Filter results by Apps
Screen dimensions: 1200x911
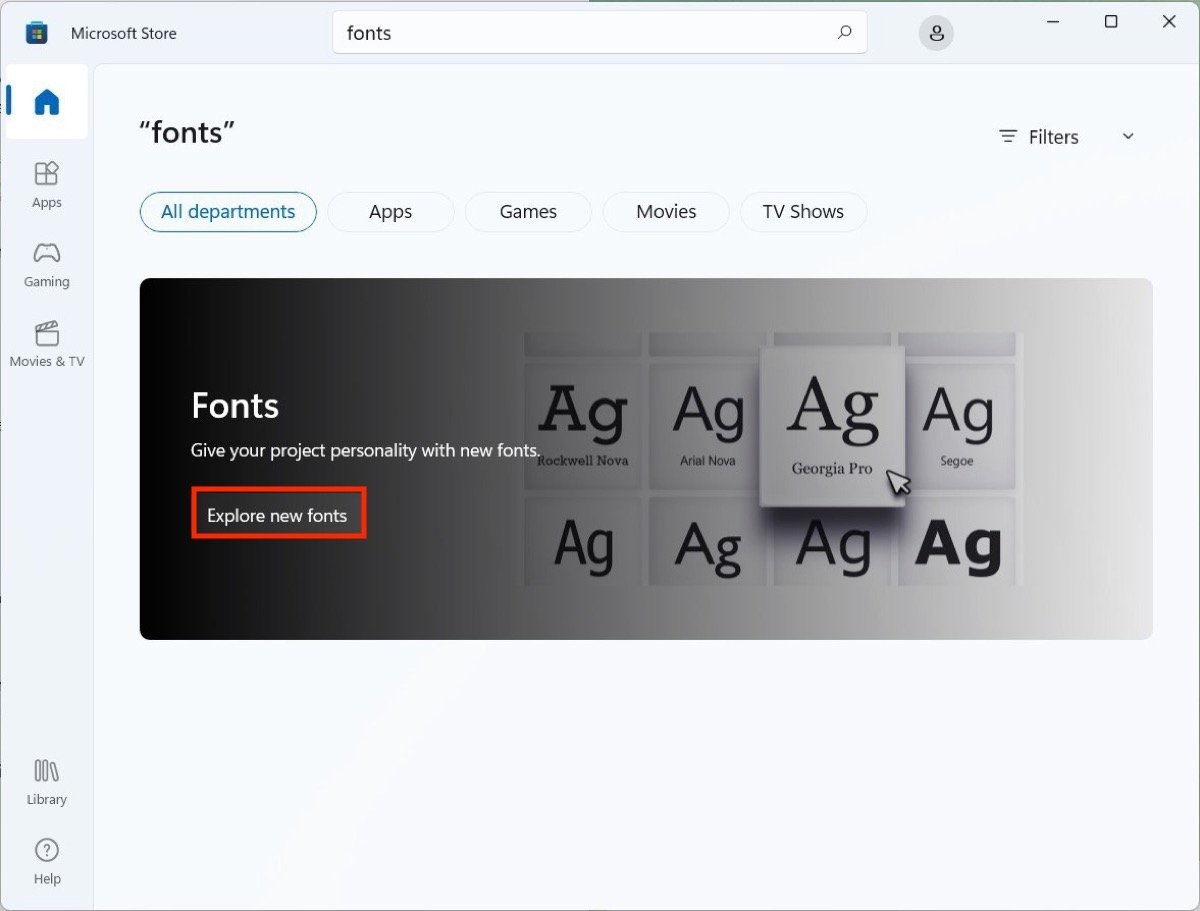[391, 212]
